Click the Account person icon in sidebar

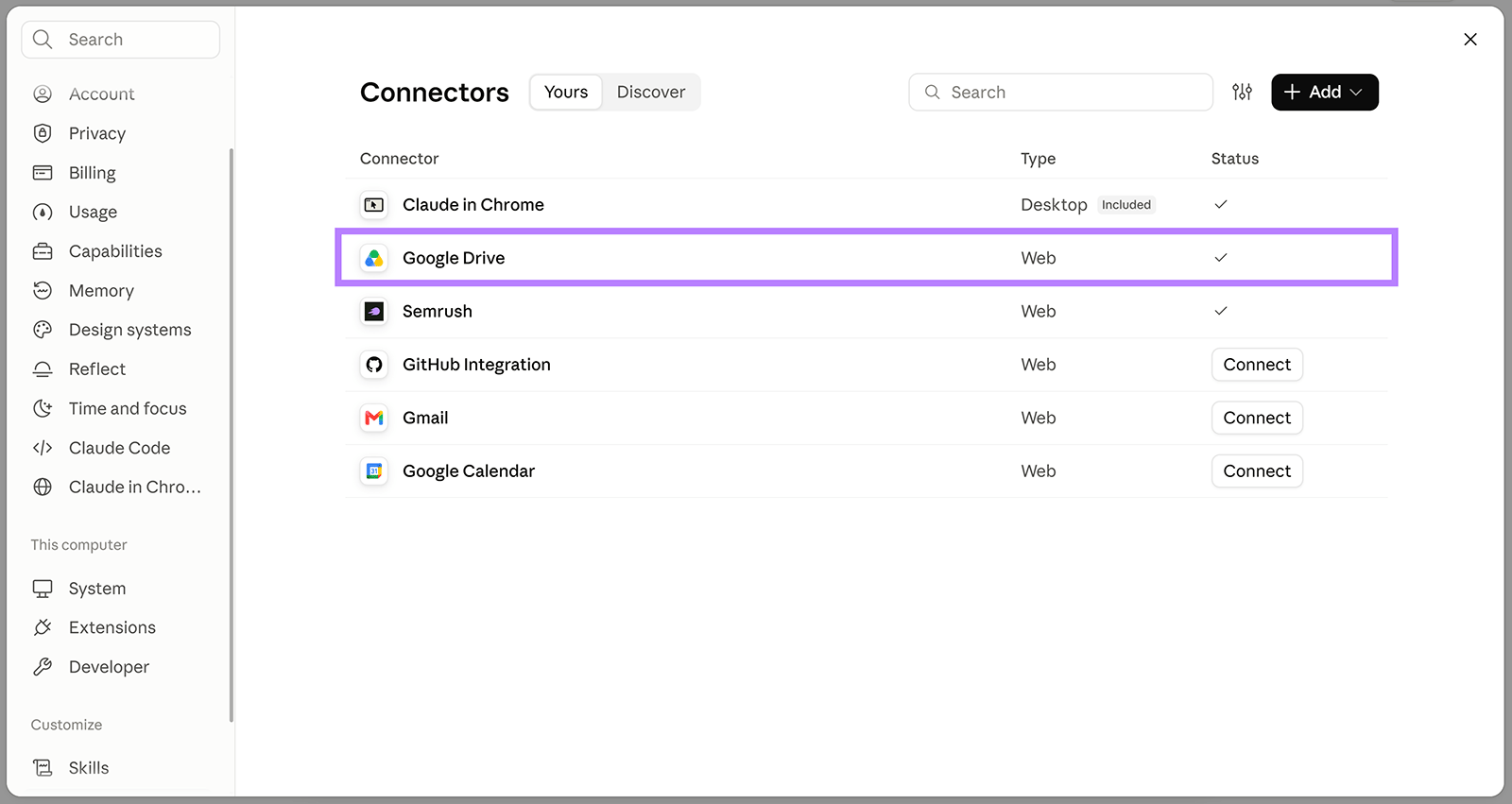click(43, 94)
